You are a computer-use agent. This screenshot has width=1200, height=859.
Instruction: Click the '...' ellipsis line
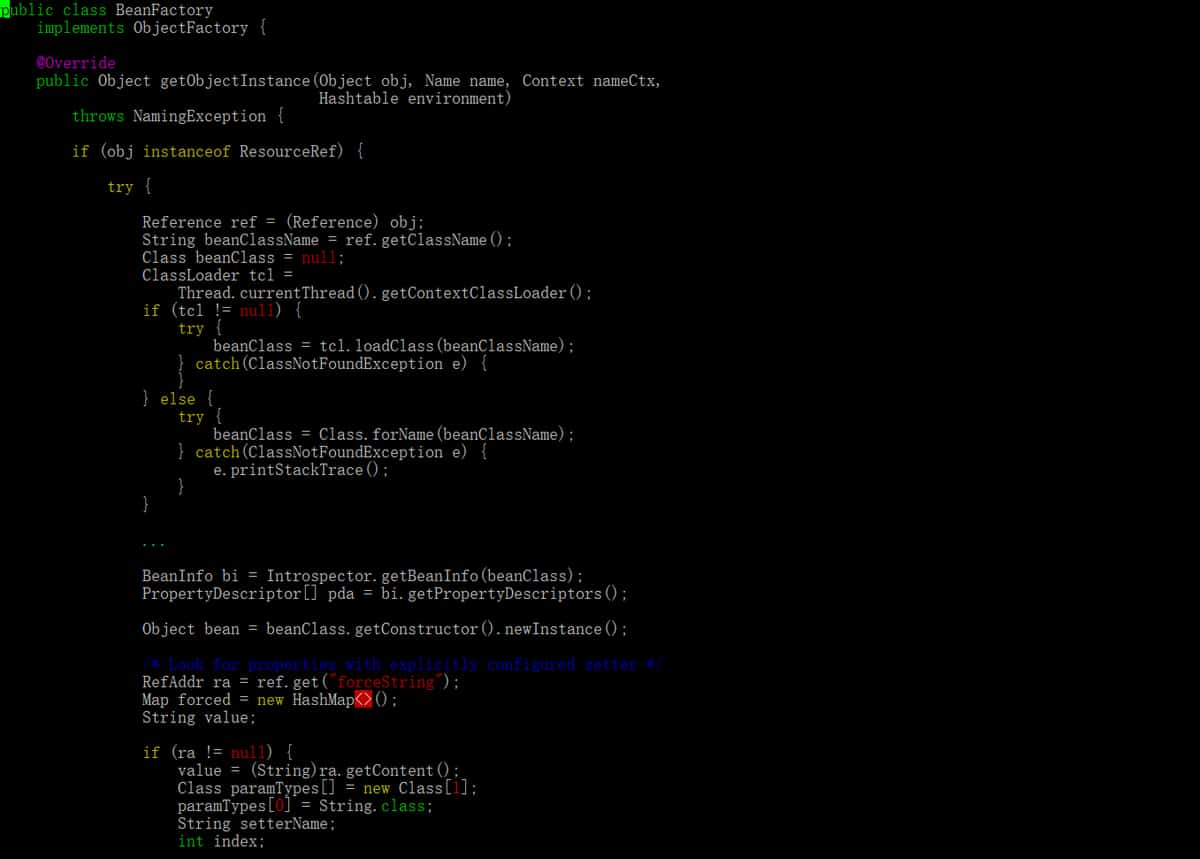point(154,545)
